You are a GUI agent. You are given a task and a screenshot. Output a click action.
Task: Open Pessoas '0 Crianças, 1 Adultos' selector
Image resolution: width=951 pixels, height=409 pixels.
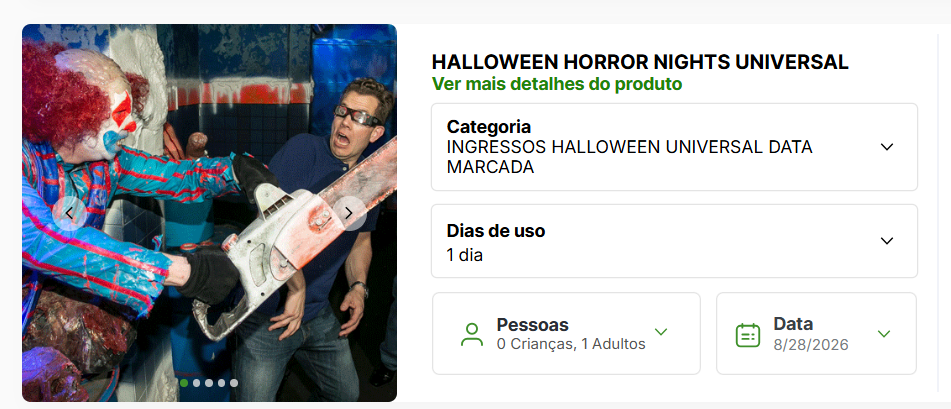pos(566,334)
